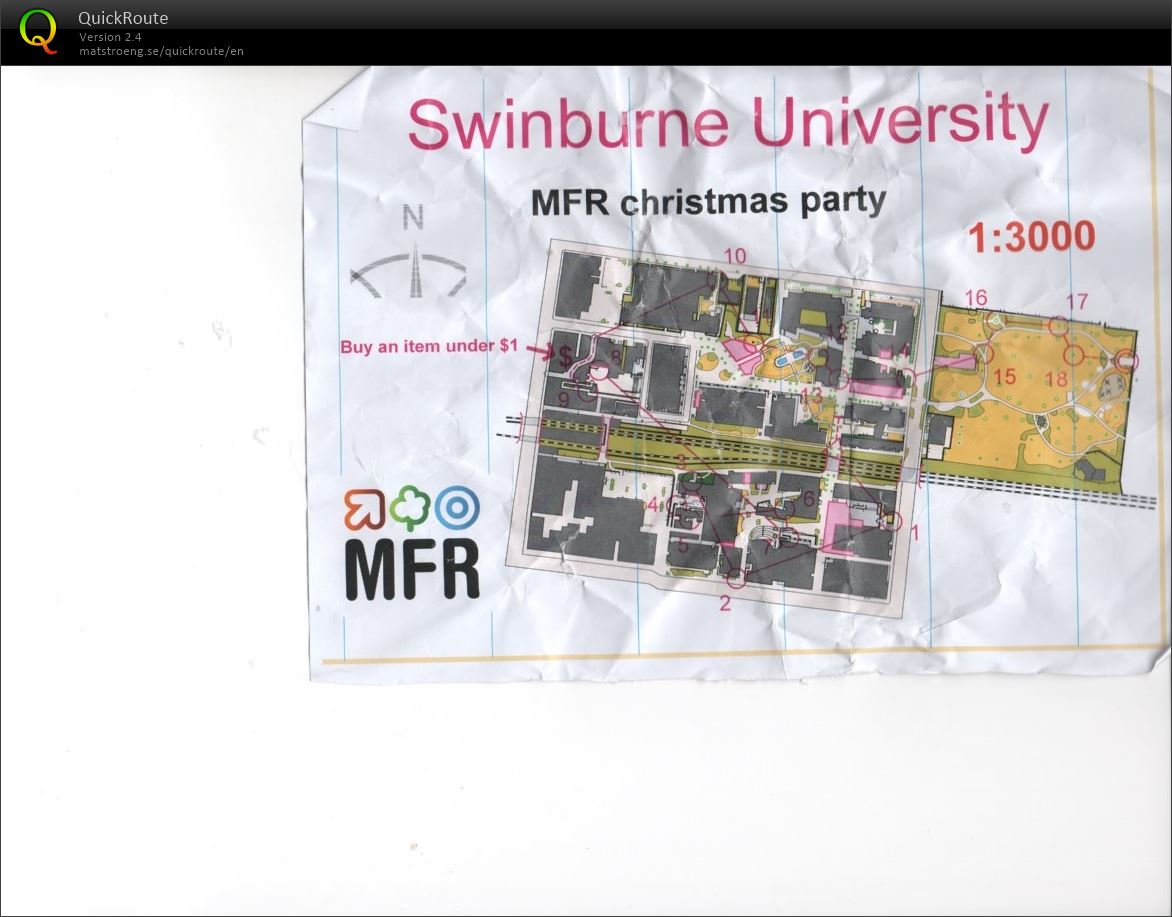Click the green tree icon above MFR
1172x917 pixels.
click(411, 509)
